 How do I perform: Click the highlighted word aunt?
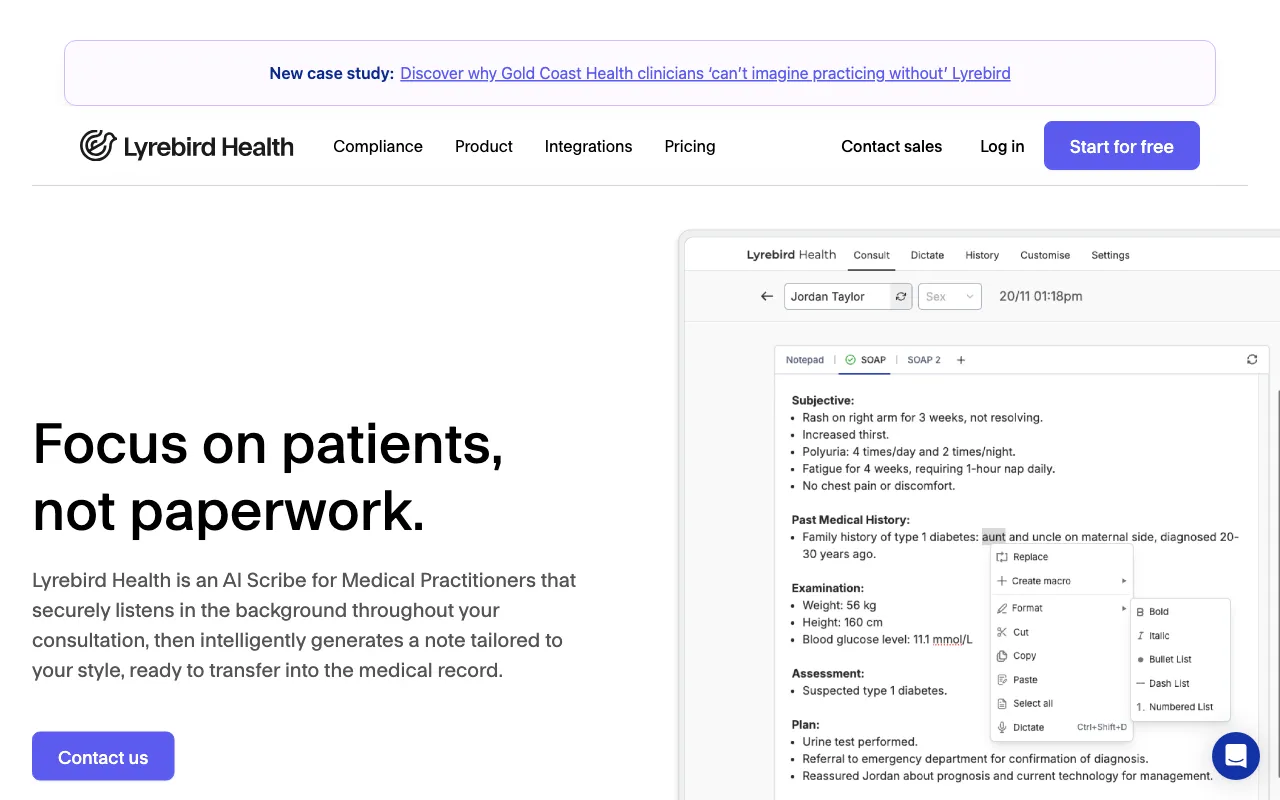[994, 537]
